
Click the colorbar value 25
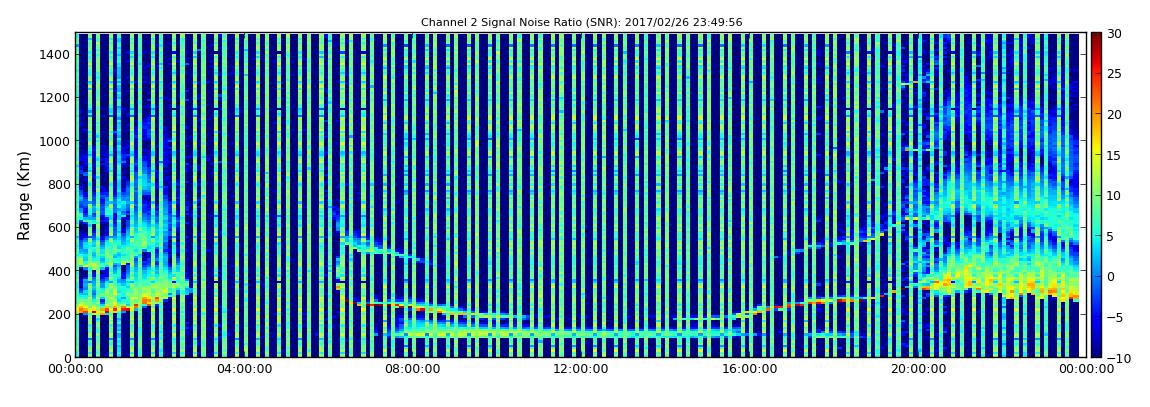coord(1113,73)
